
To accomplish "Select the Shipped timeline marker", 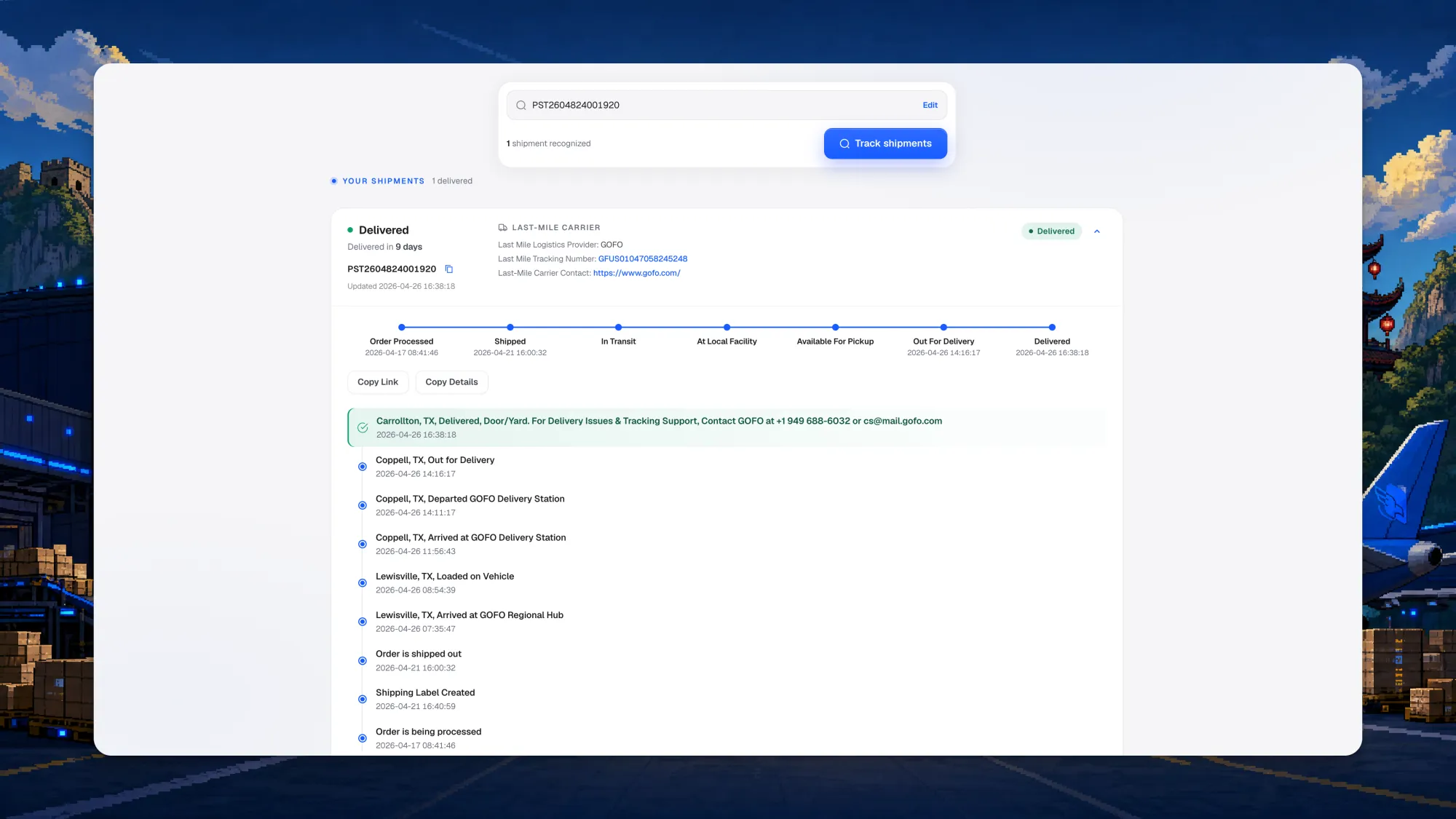I will coord(510,328).
